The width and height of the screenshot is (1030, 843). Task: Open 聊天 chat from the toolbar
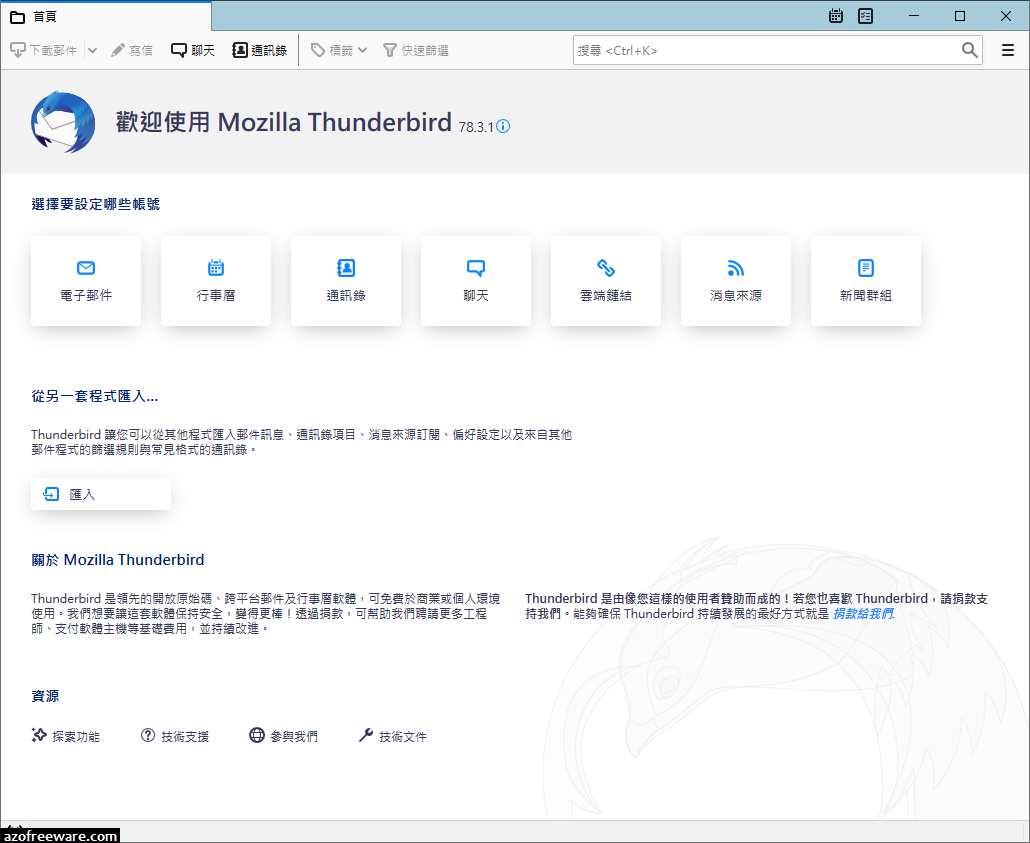point(192,50)
